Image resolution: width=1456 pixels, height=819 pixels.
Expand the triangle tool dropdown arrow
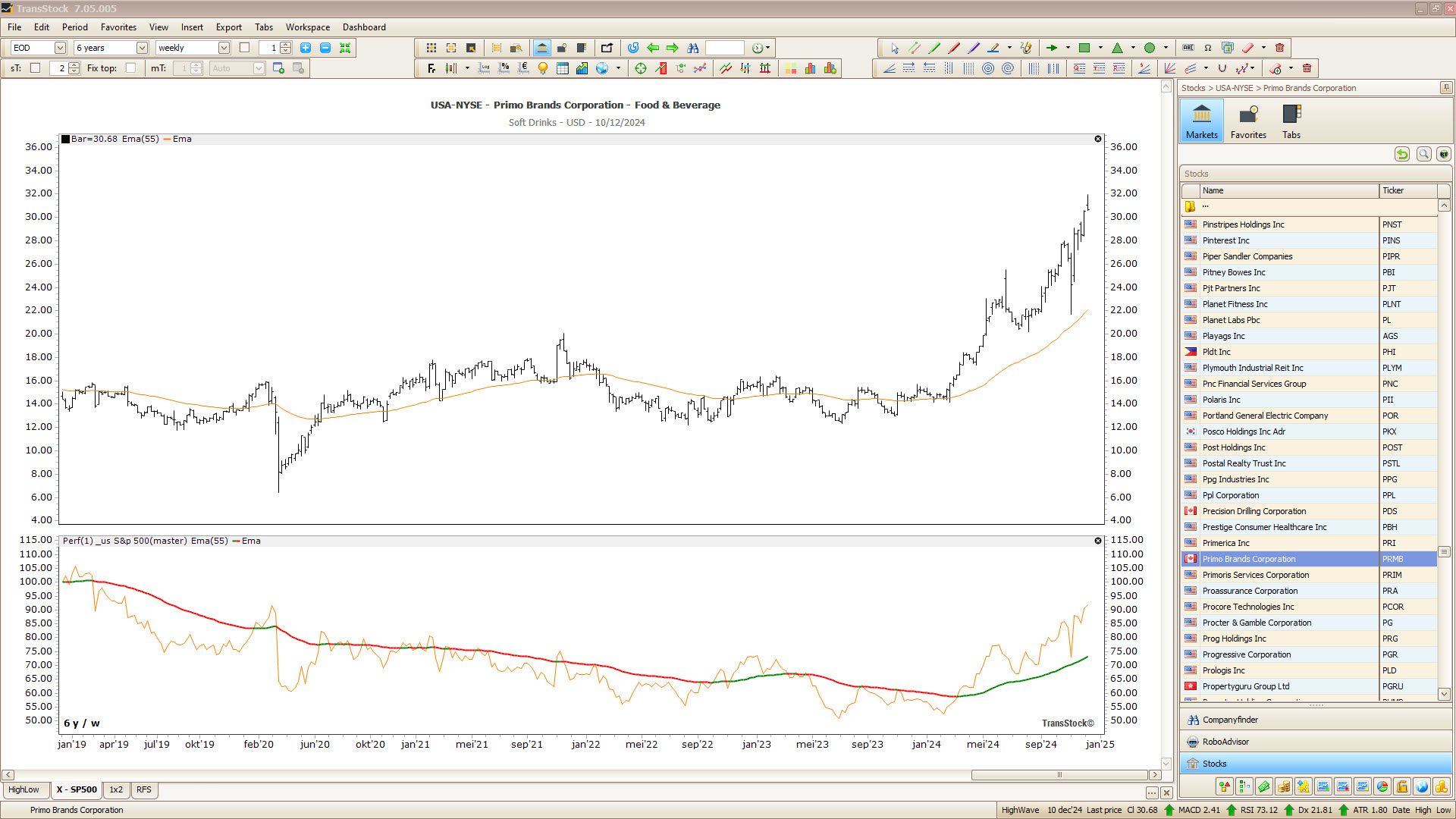pos(1133,48)
